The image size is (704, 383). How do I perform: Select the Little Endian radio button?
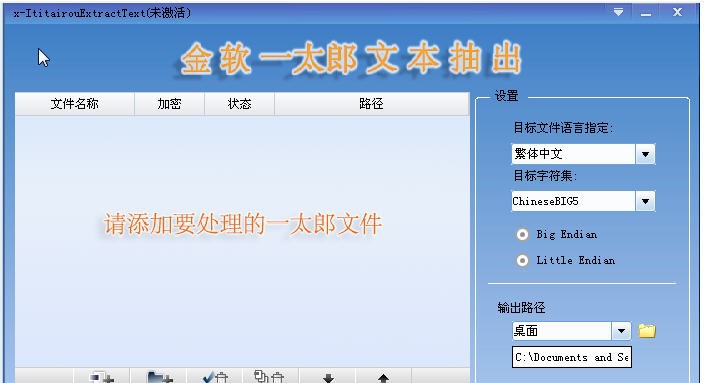[x=522, y=260]
